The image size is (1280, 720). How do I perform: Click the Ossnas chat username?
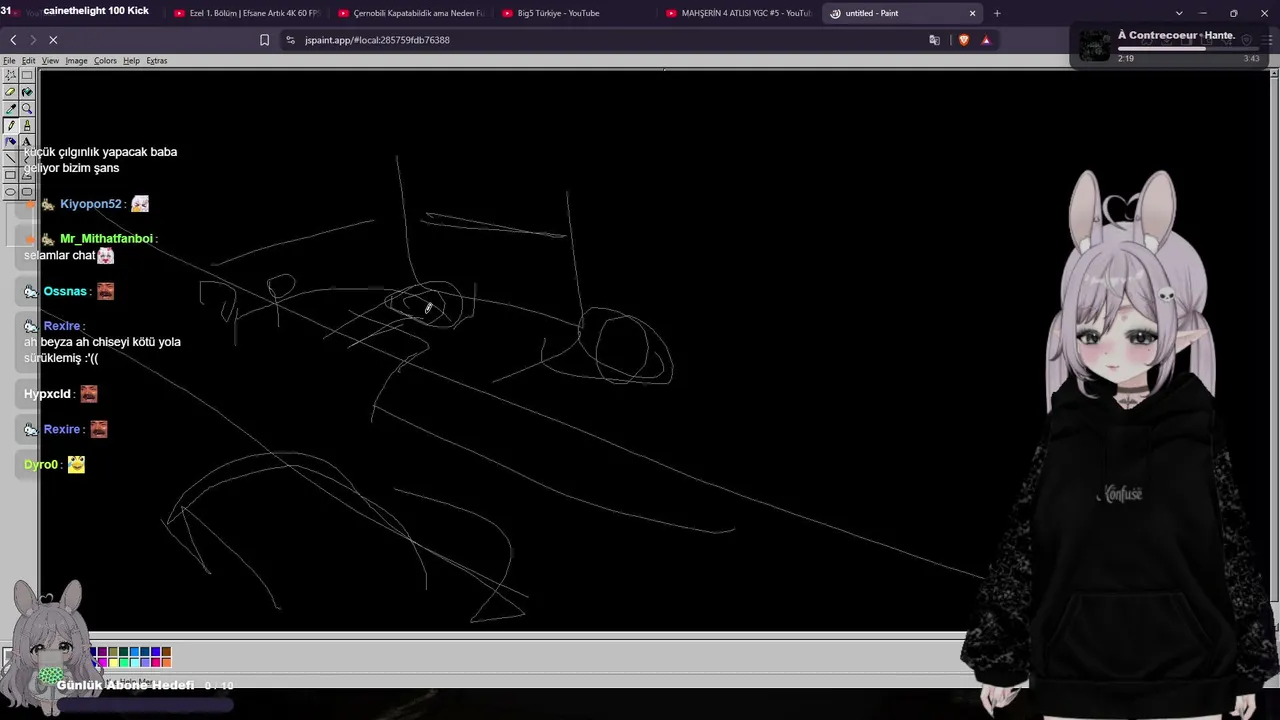[65, 291]
